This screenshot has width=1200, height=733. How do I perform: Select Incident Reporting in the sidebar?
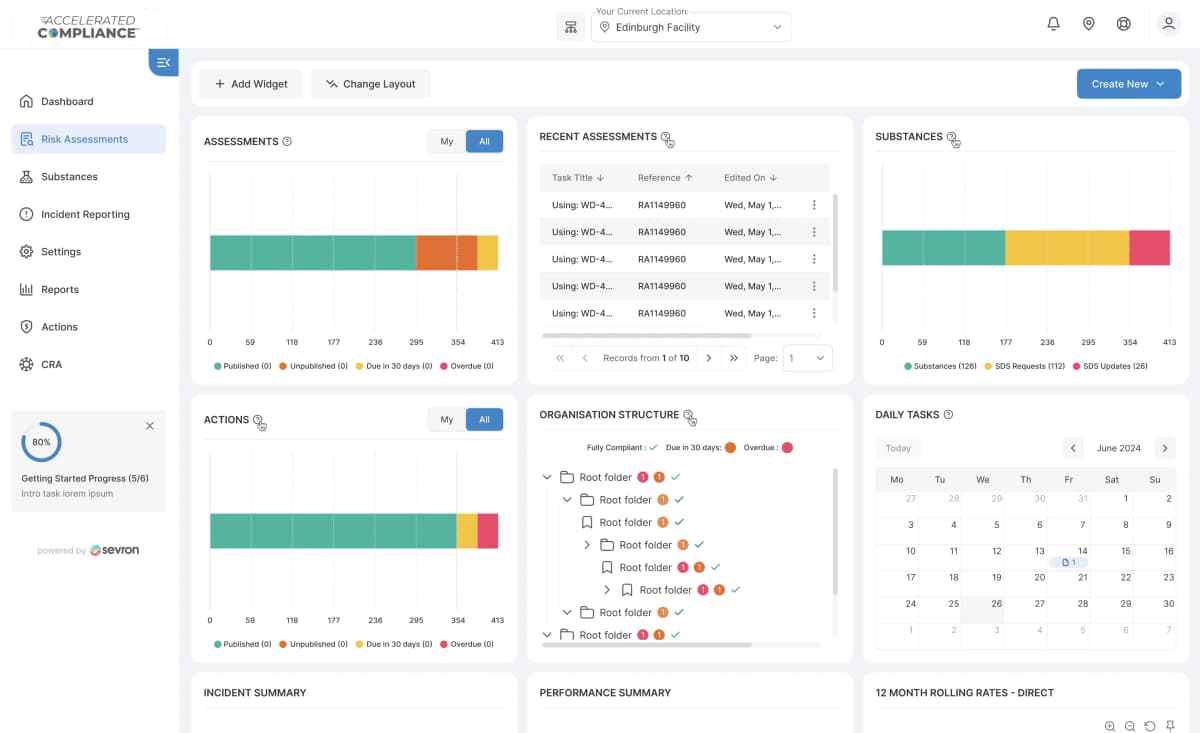point(88,214)
